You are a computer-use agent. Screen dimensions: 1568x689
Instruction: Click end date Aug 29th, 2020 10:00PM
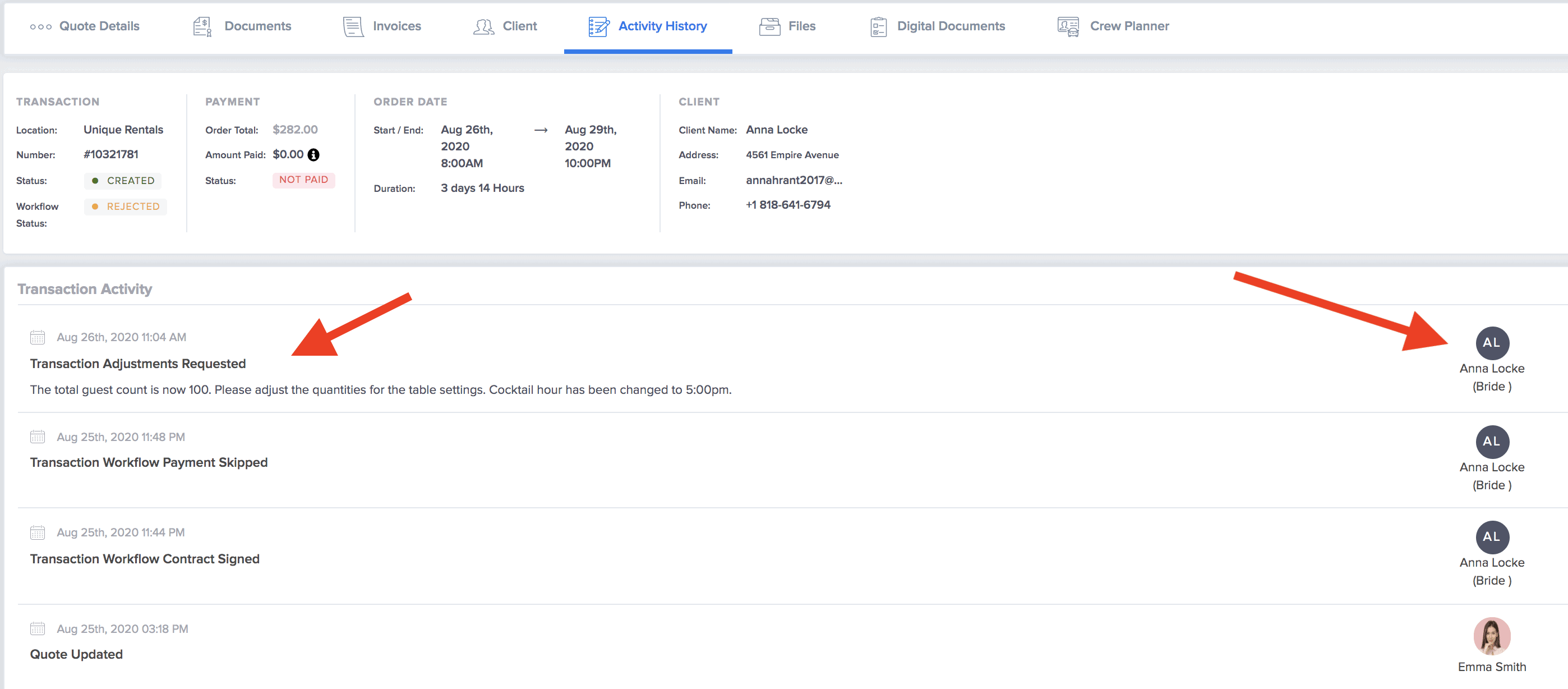click(x=591, y=146)
